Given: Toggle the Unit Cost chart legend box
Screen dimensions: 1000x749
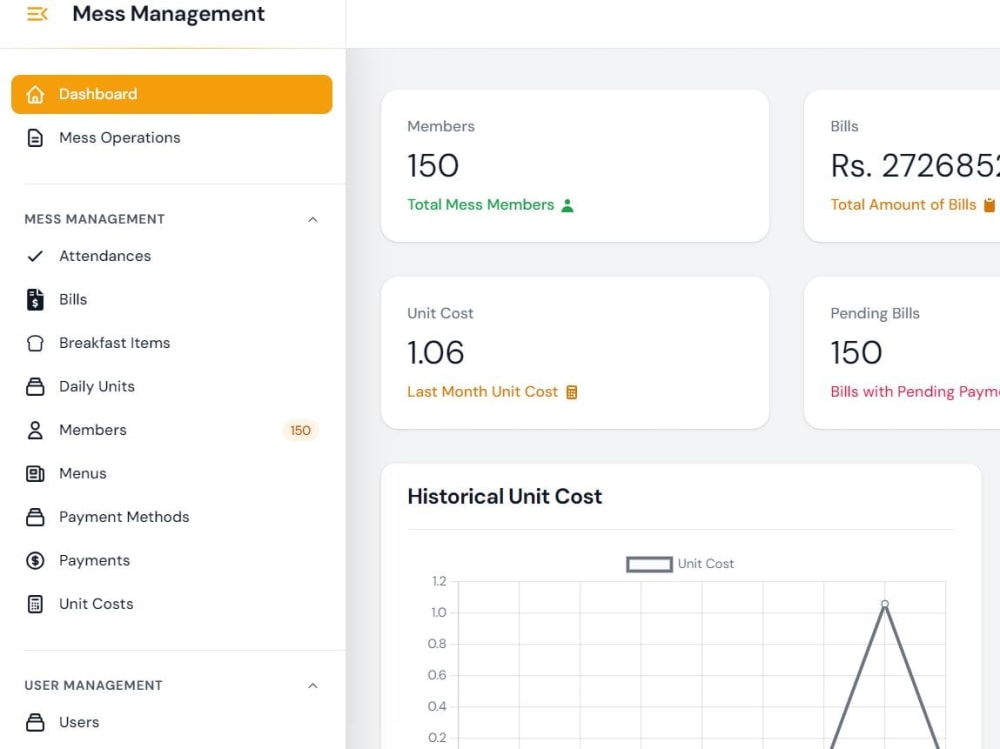Looking at the screenshot, I should pos(649,564).
